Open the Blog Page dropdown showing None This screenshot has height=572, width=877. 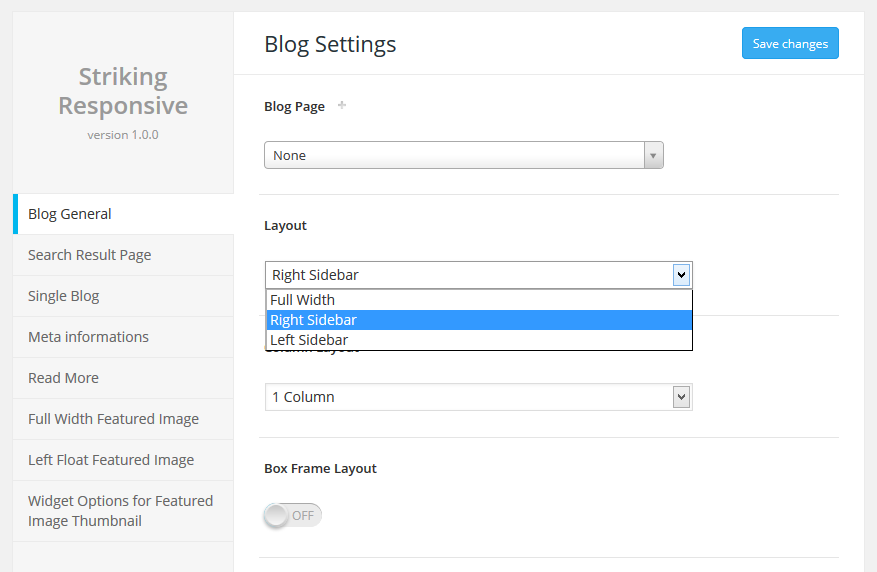pyautogui.click(x=455, y=155)
